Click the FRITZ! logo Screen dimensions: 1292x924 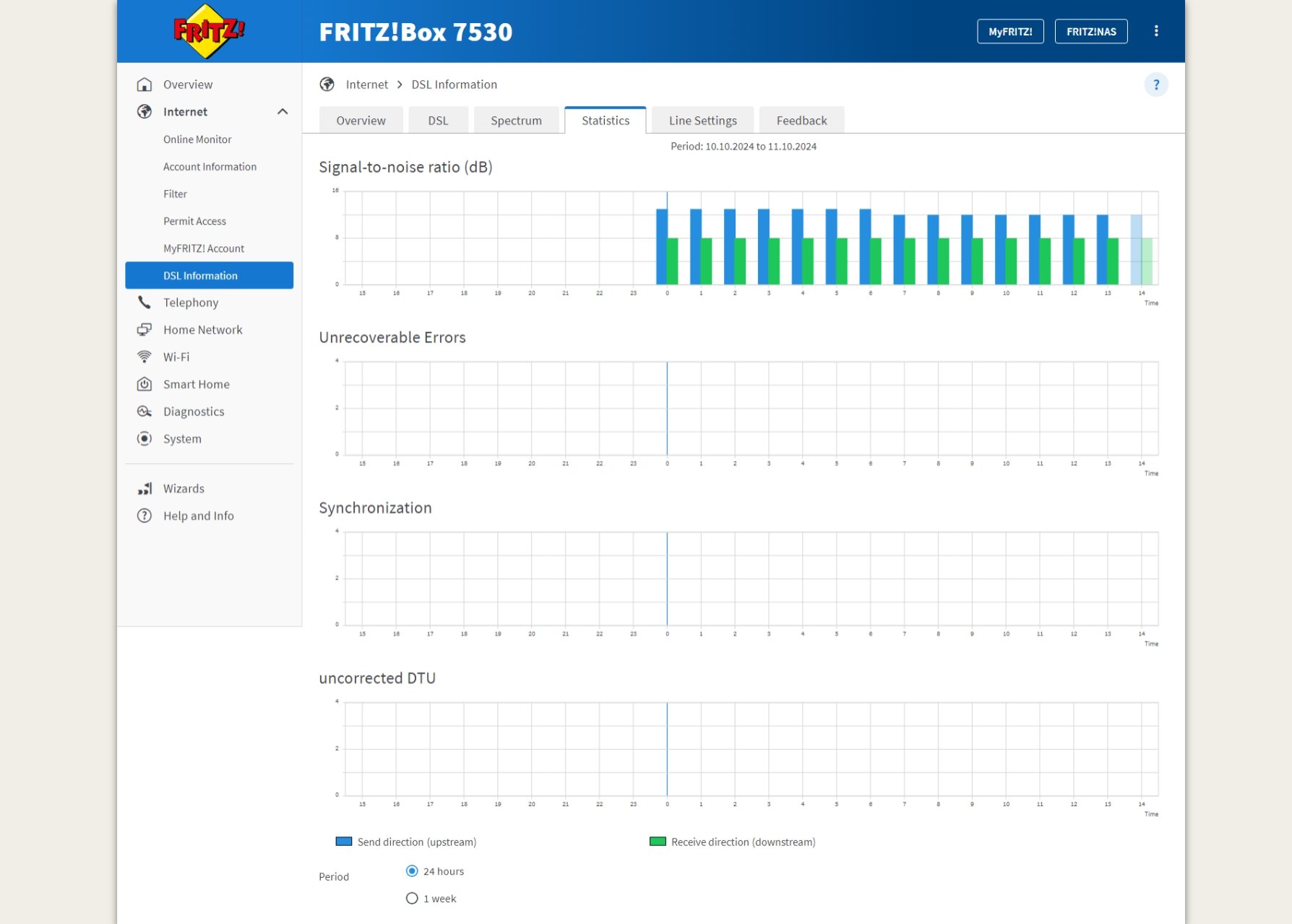[208, 31]
